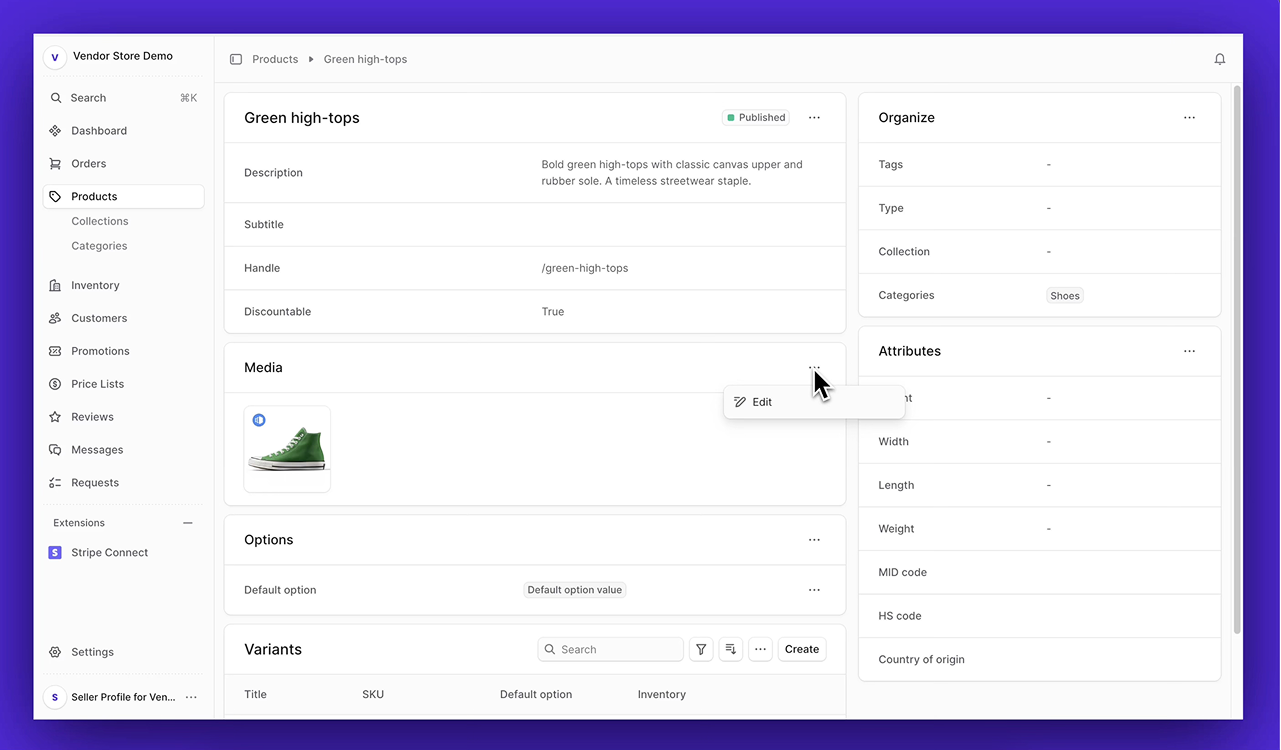Screen dimensions: 1281x750
Task: Navigate to Products via the breadcrumb
Action: point(274,59)
